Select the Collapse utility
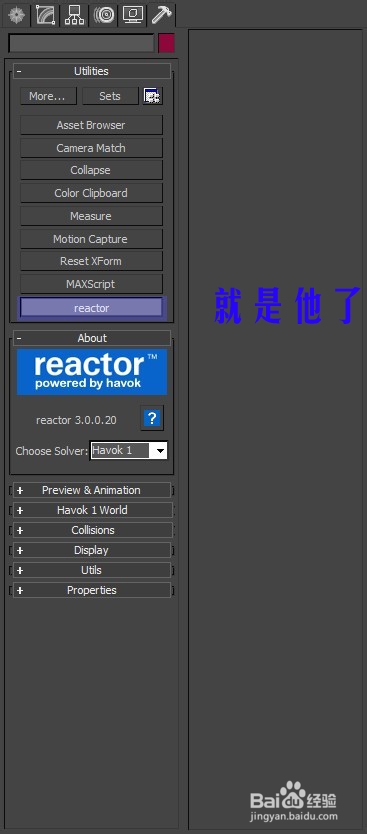The height and width of the screenshot is (834, 367). 91,171
